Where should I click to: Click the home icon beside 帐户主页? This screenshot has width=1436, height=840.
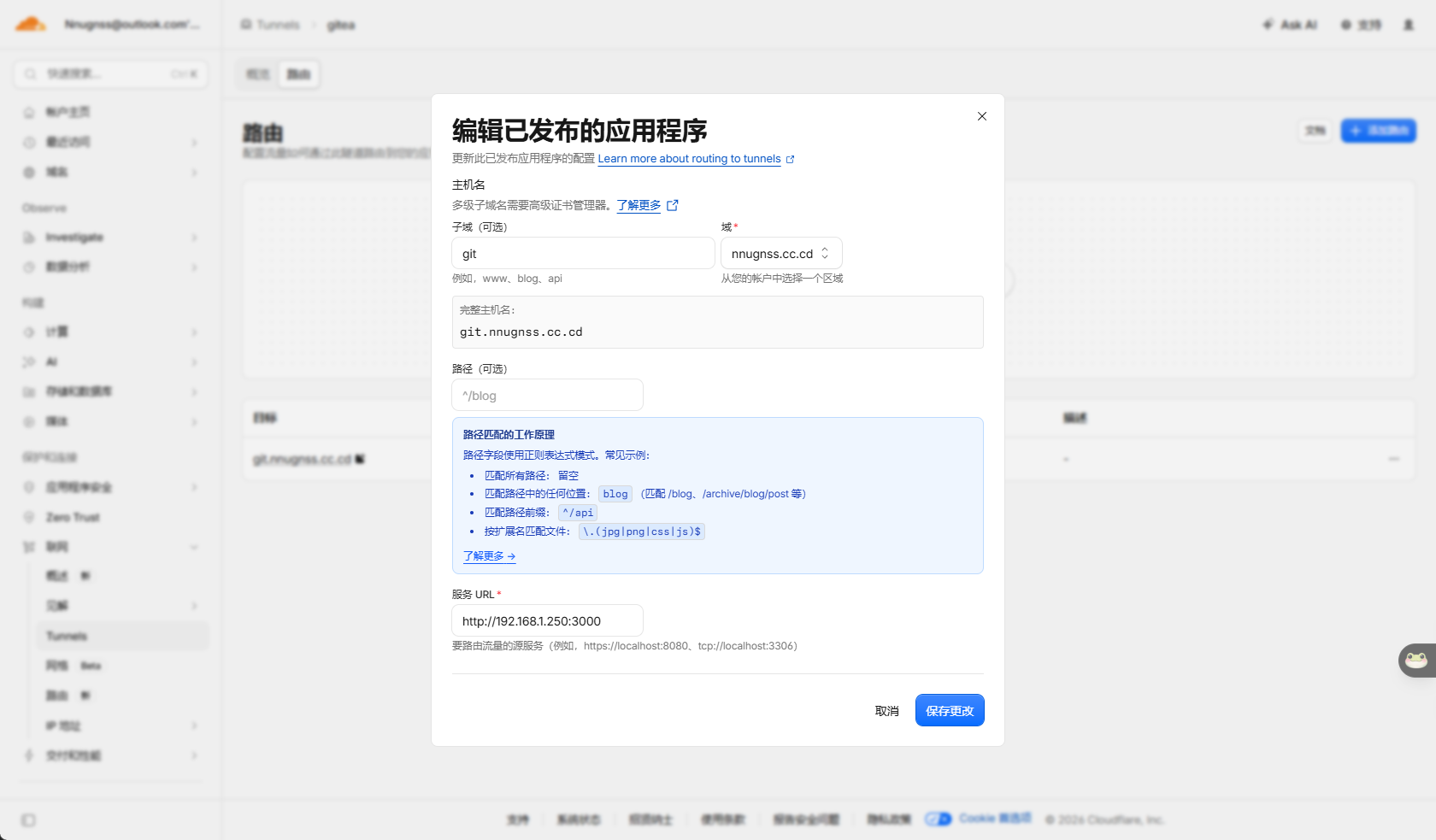(x=29, y=113)
